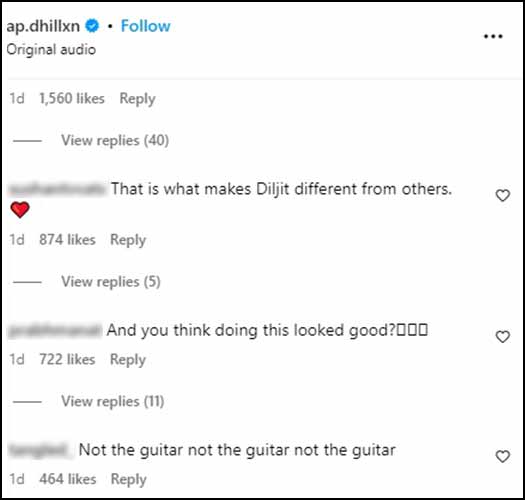Expand View replies (11)

click(x=112, y=401)
